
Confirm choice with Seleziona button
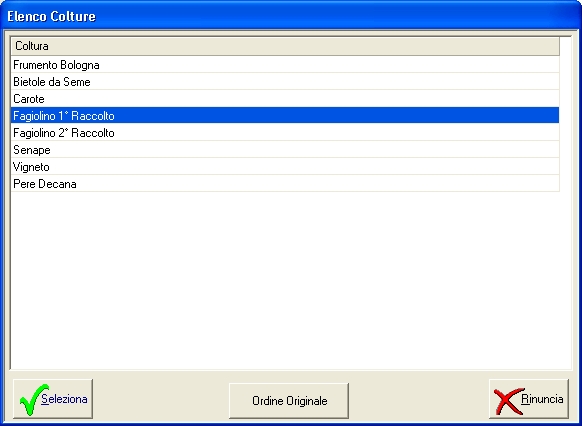(53, 399)
